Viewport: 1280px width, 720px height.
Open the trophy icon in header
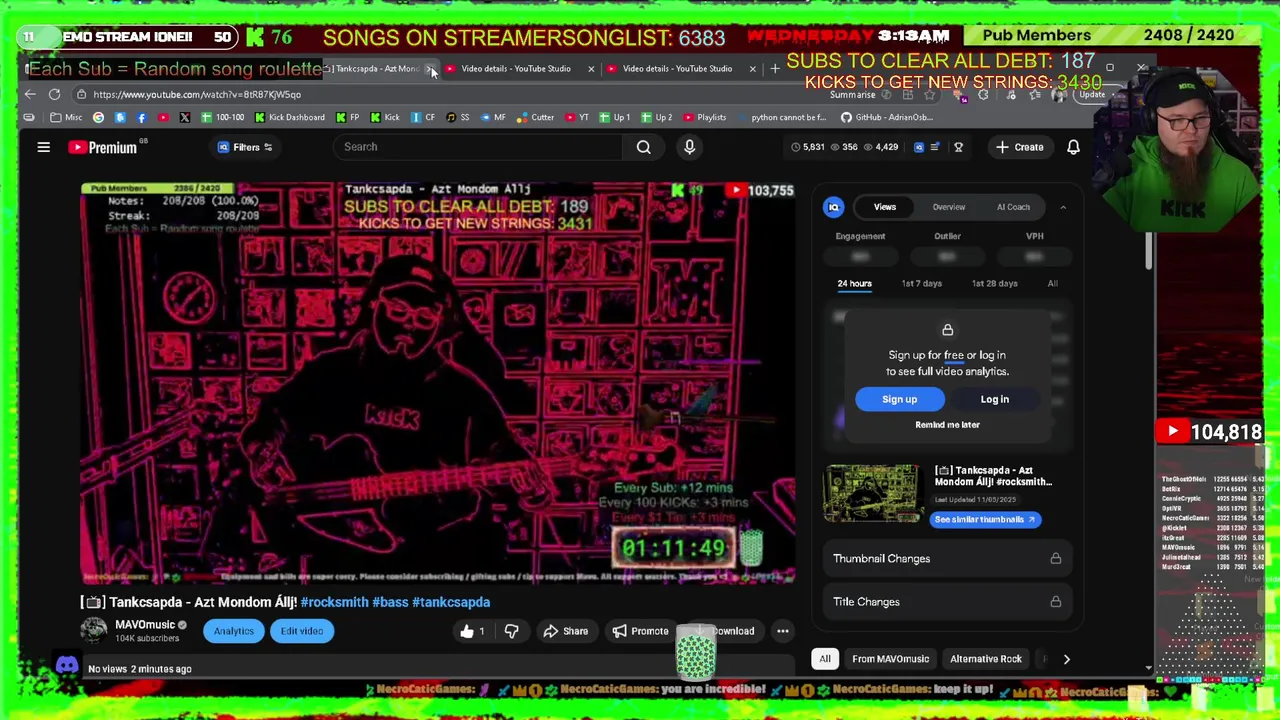coord(958,147)
